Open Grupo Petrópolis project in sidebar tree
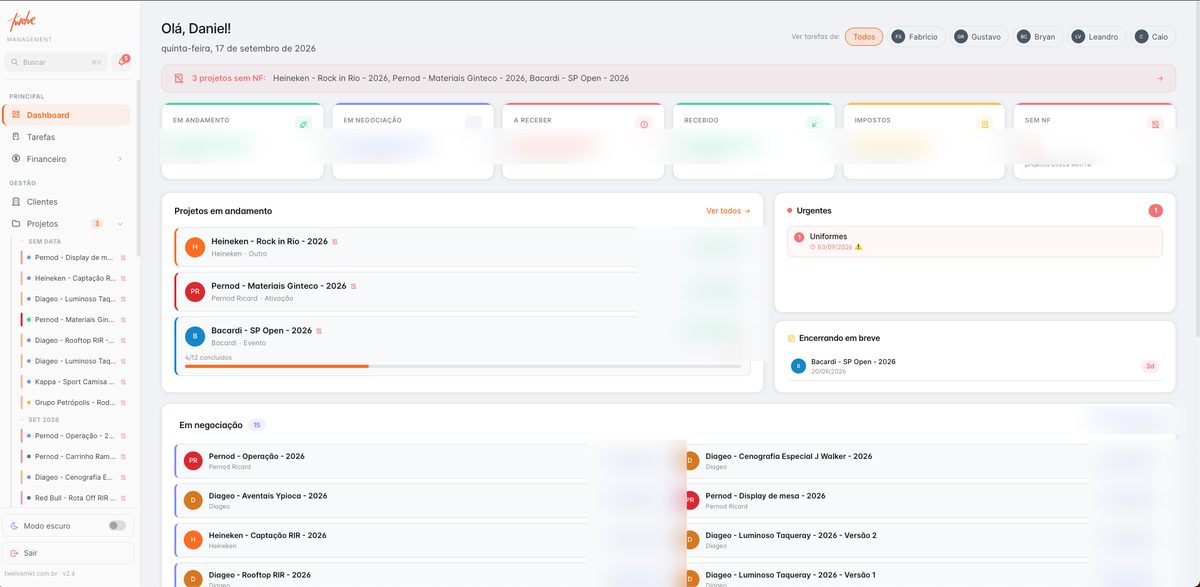The image size is (1200, 587). 75,403
